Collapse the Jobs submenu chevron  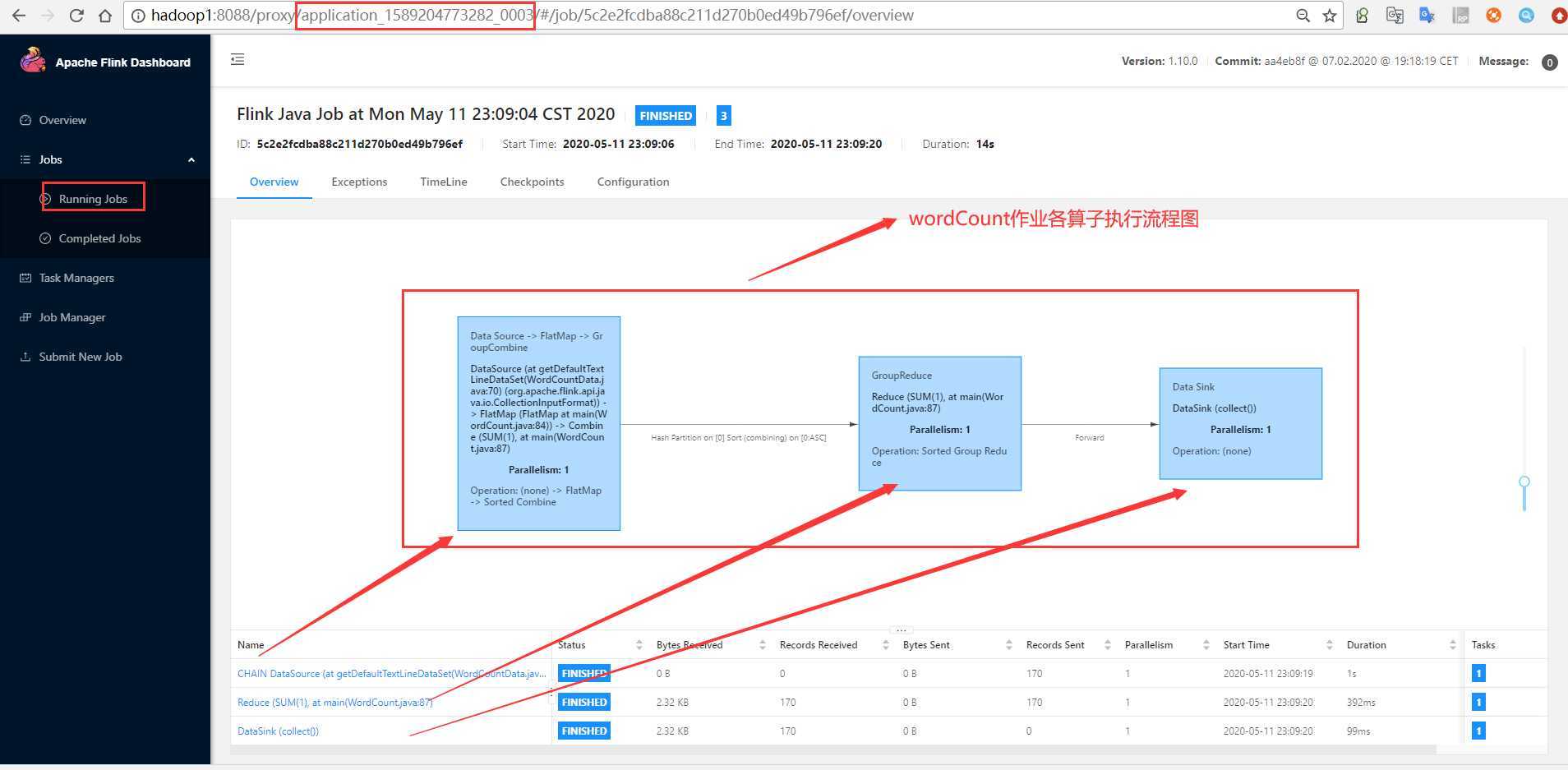[191, 159]
